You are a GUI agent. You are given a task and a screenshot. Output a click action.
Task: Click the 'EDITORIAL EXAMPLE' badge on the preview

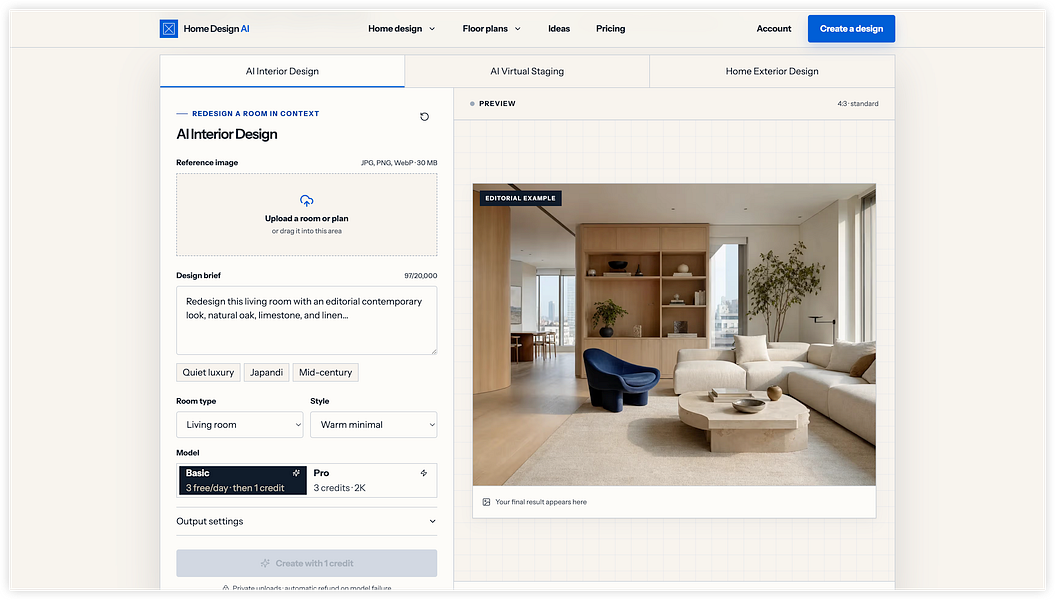pos(521,198)
